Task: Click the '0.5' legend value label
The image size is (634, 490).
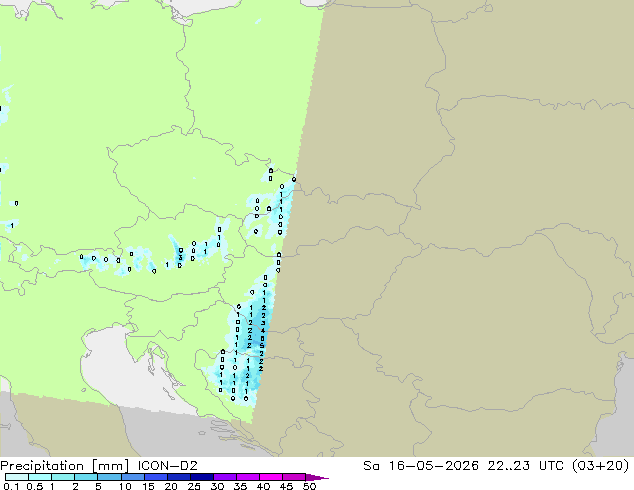Action: click(35, 486)
